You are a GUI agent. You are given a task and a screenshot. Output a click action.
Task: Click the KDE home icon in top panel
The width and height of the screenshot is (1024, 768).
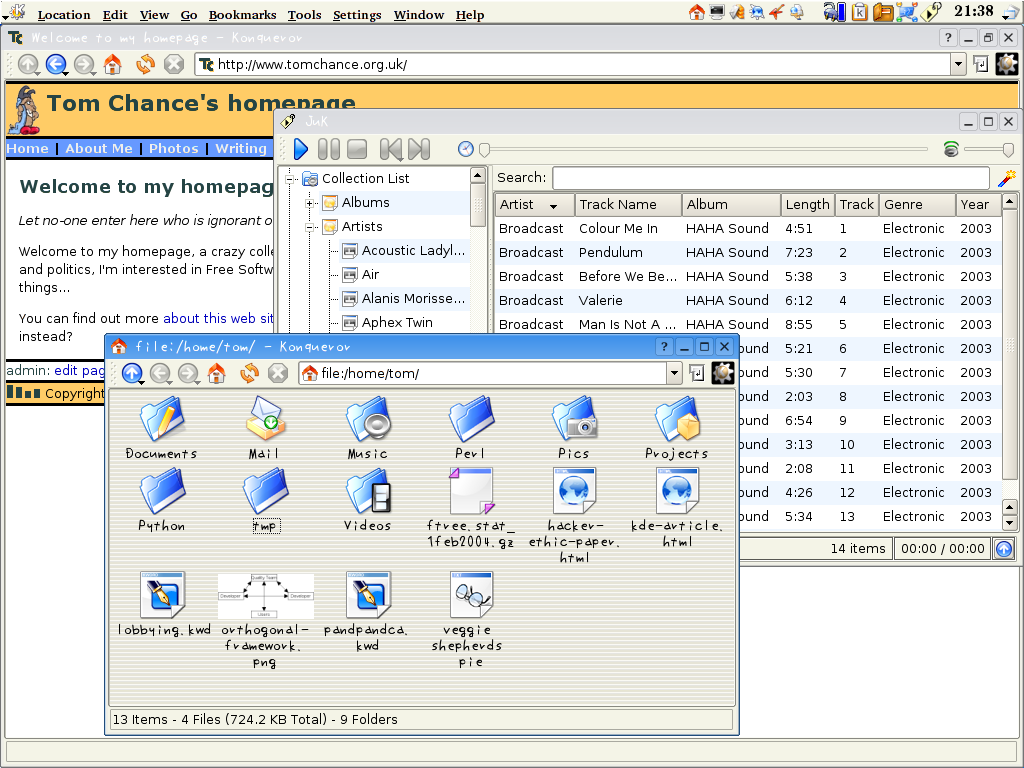697,11
